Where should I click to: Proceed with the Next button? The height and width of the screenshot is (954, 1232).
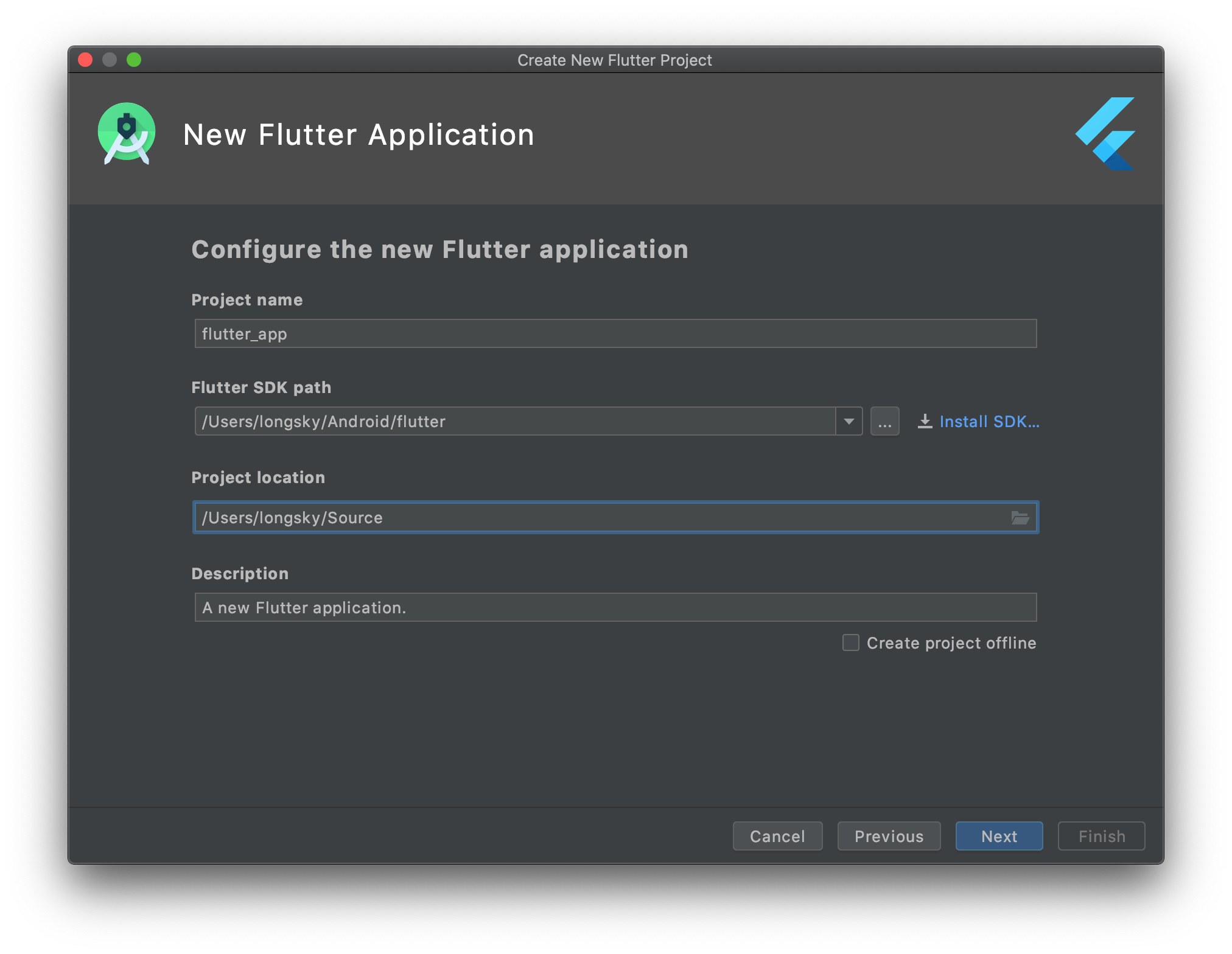(999, 836)
